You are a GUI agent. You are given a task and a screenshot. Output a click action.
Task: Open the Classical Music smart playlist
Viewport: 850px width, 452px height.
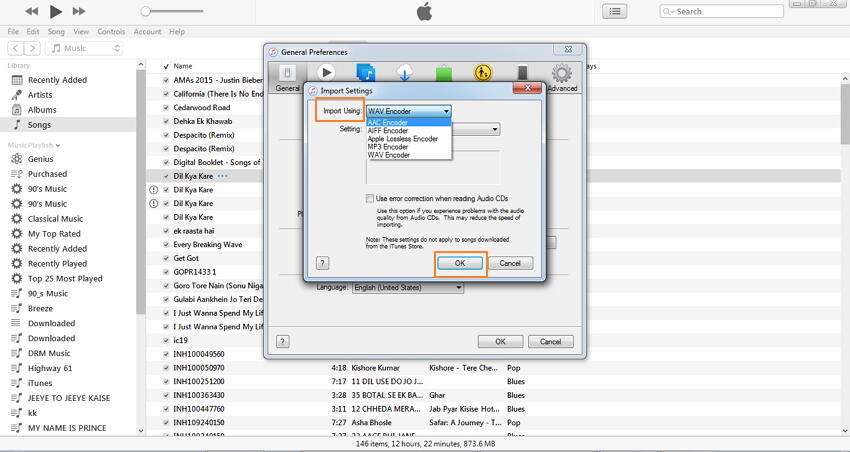[55, 219]
